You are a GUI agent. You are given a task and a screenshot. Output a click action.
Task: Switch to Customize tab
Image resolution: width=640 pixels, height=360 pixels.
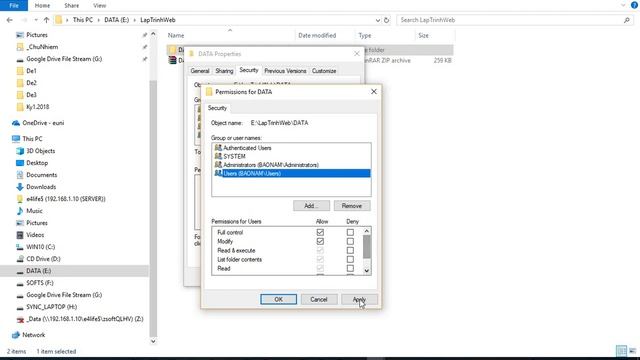324,71
